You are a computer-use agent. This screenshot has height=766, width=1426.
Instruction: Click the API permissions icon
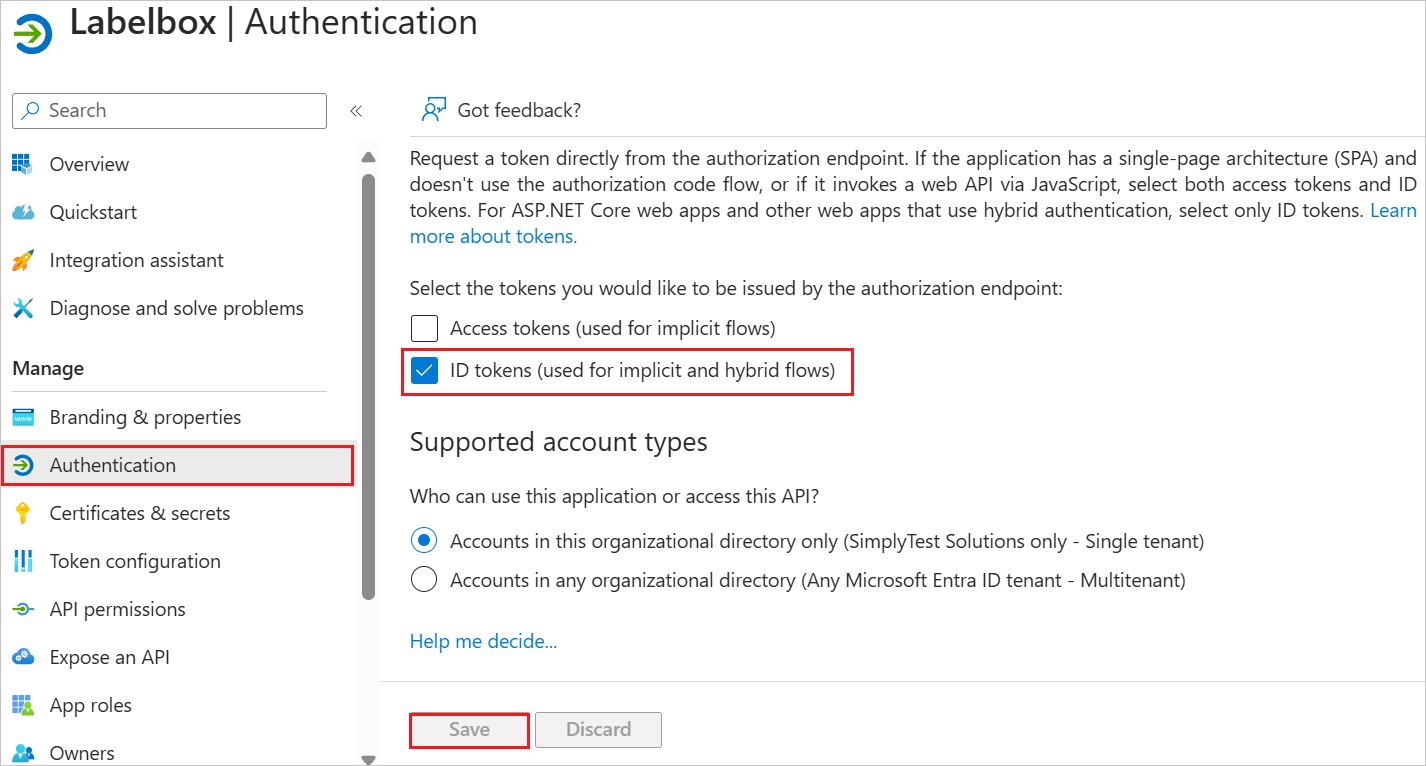coord(23,609)
